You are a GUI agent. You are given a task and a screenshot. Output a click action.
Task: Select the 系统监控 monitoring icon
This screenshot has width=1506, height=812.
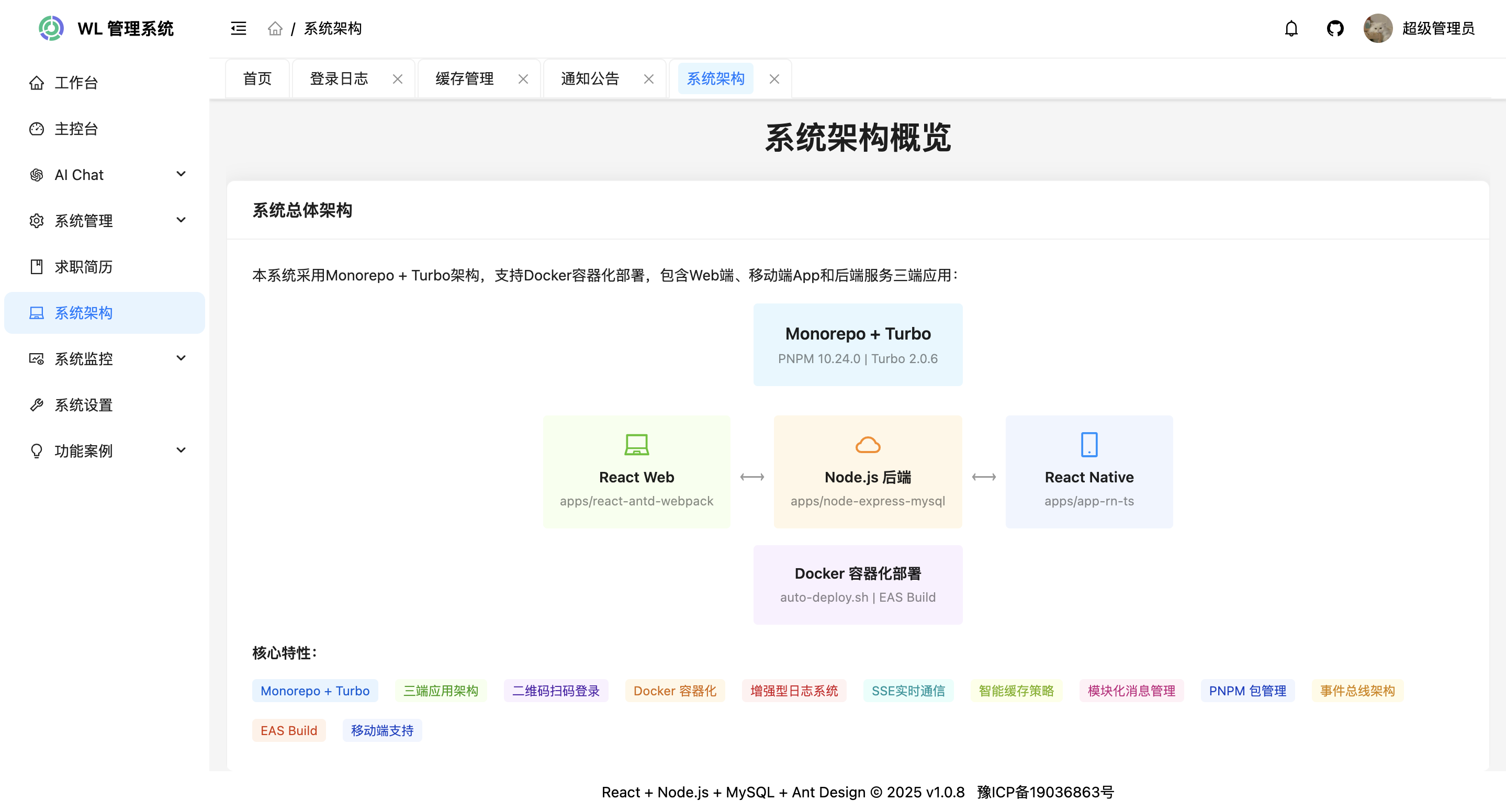37,359
